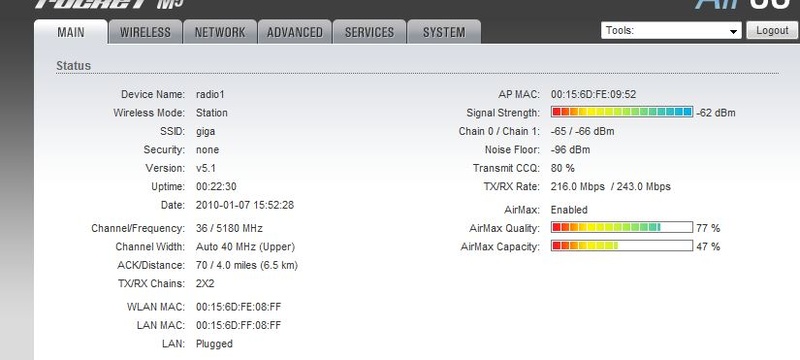Image resolution: width=800 pixels, height=360 pixels.
Task: Open the NETWORK tab
Action: tap(220, 32)
